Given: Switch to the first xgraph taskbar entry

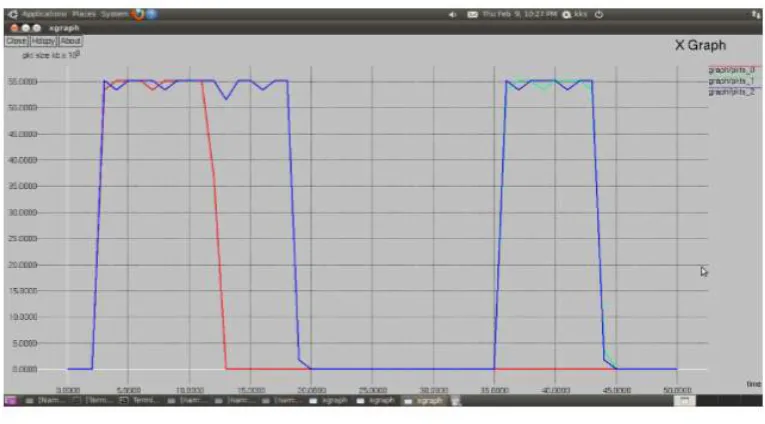Looking at the screenshot, I should pos(330,401).
